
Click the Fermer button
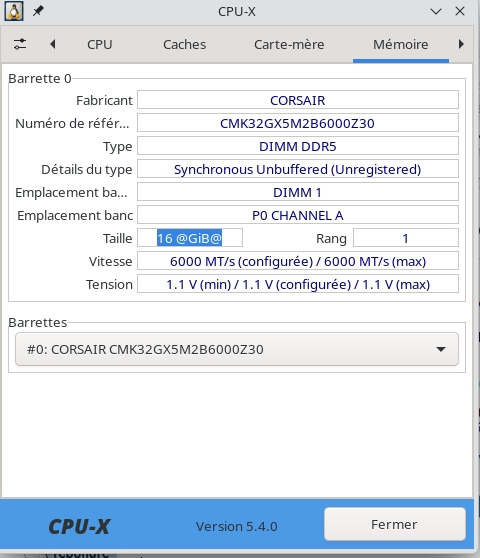point(395,524)
